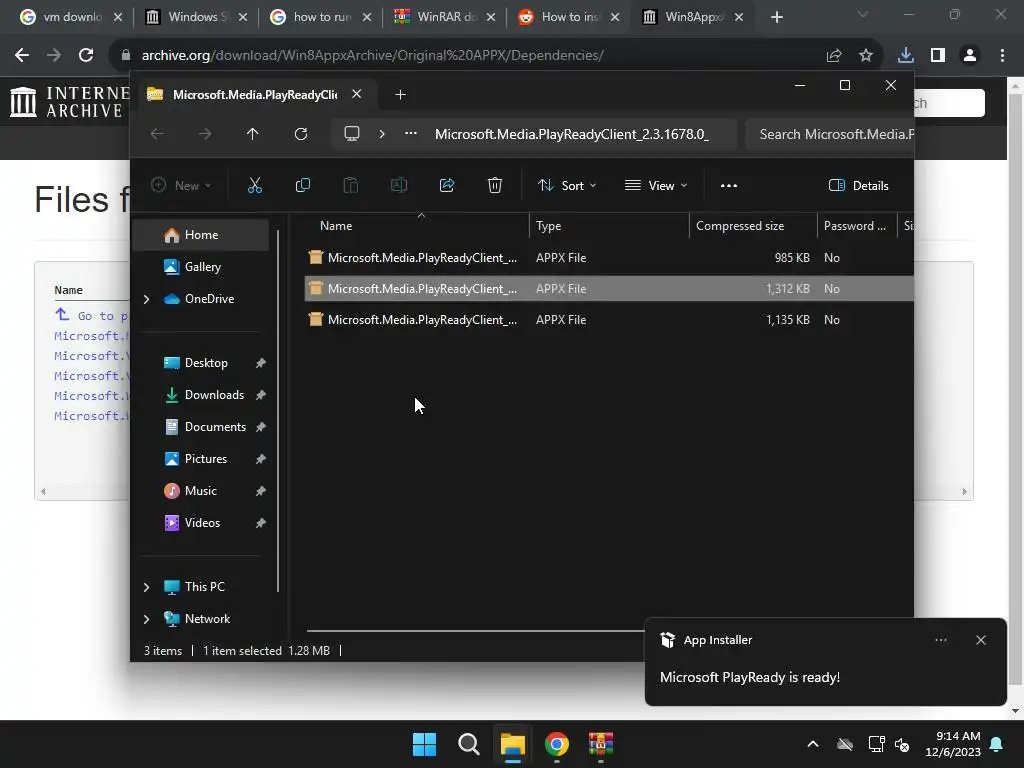1024x768 pixels.
Task: Click the Cut scissors icon in Explorer toolbar
Action: tap(255, 185)
